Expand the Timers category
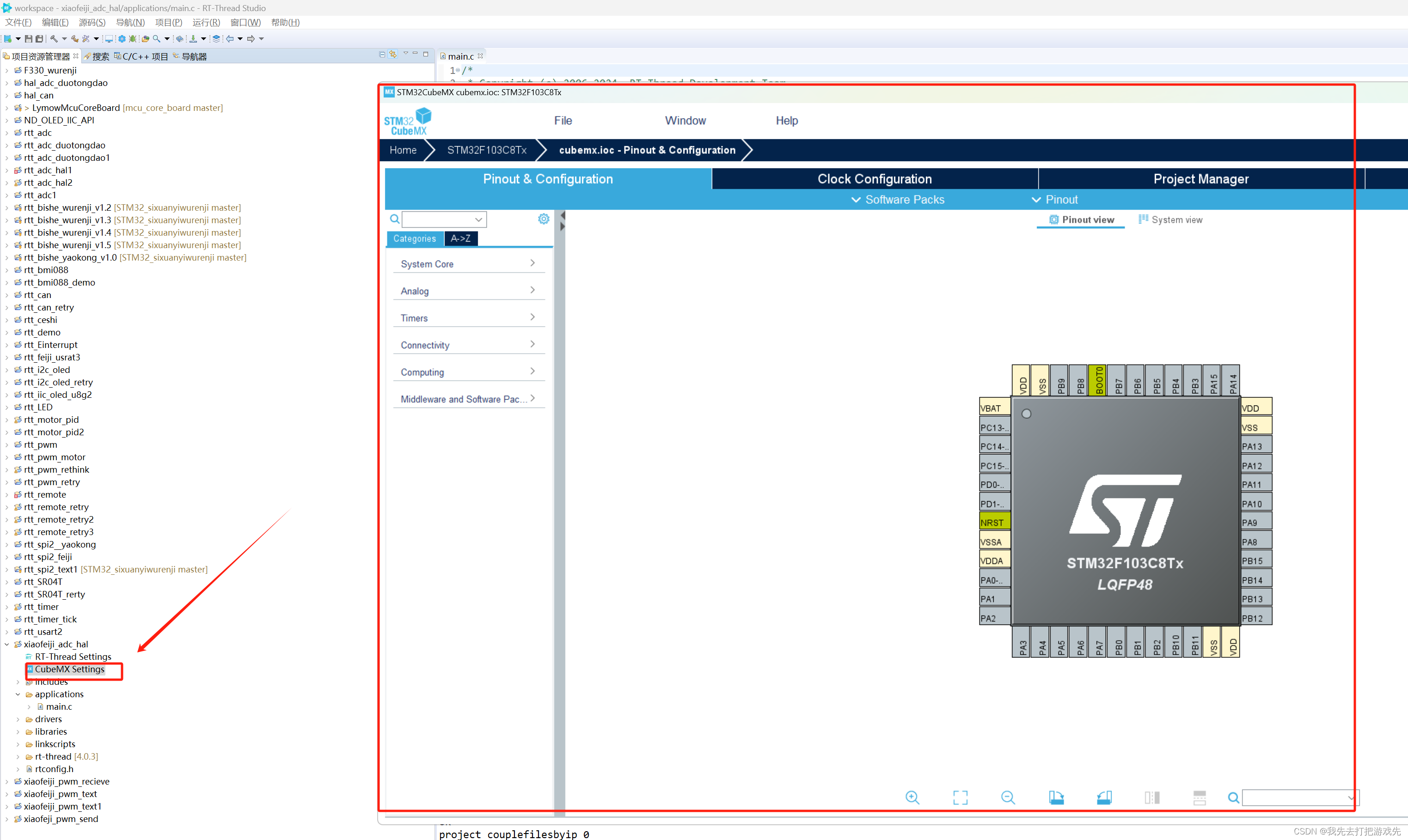The image size is (1408, 840). pyautogui.click(x=469, y=318)
